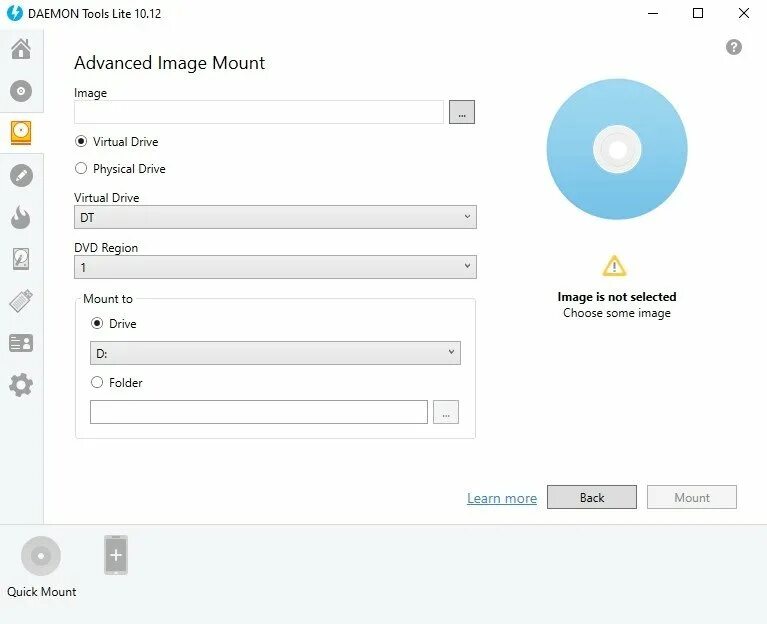Viewport: 767px width, 624px height.
Task: Browse for a mount folder
Action: point(446,412)
